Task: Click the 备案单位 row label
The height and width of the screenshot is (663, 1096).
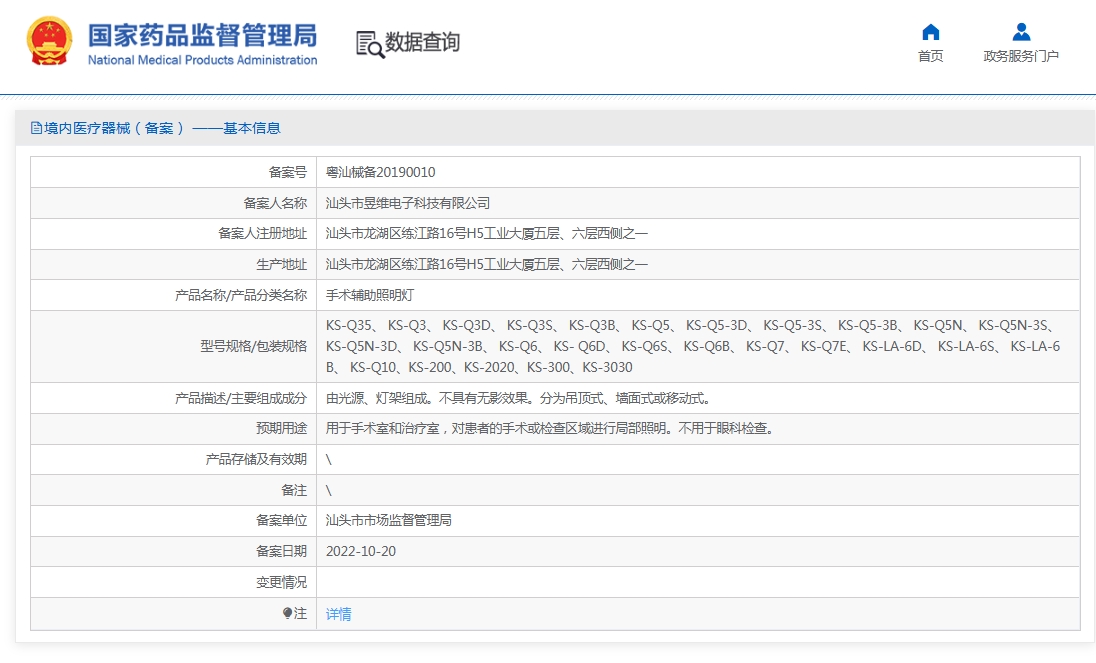Action: pos(281,520)
